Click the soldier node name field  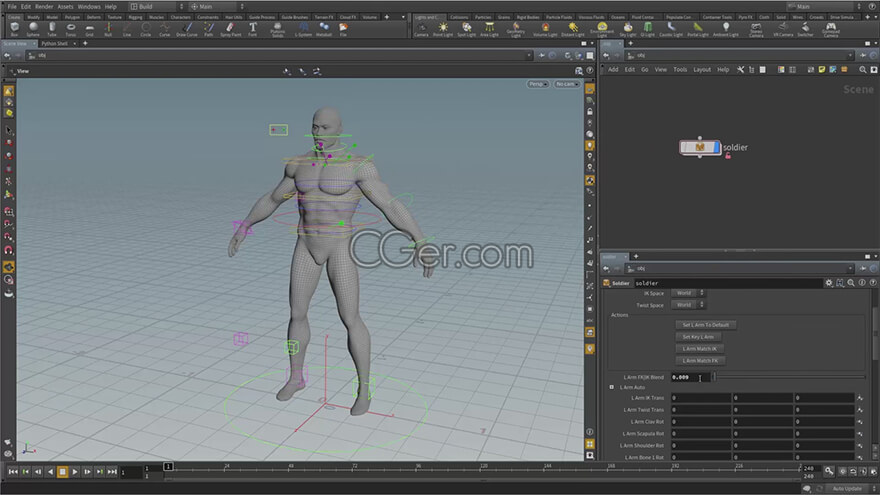click(x=727, y=283)
